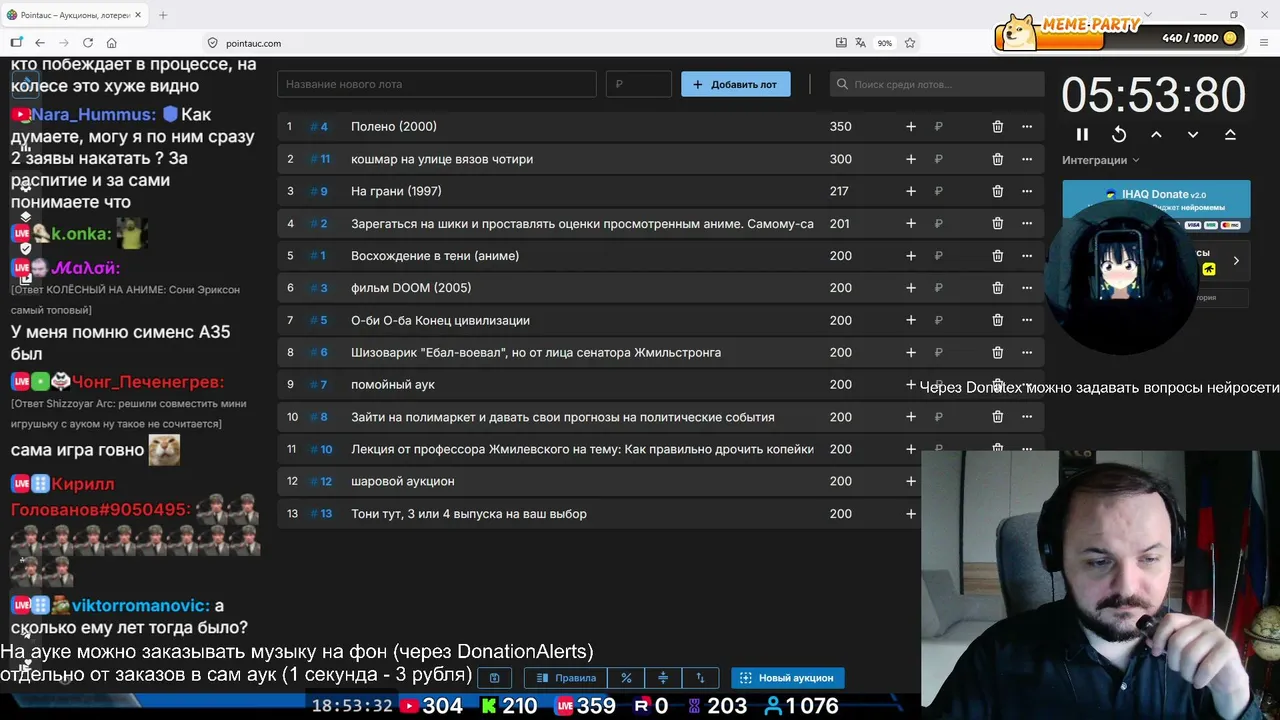Screen dimensions: 1280x720
Task: Start a Новый аукцион
Action: (x=789, y=678)
